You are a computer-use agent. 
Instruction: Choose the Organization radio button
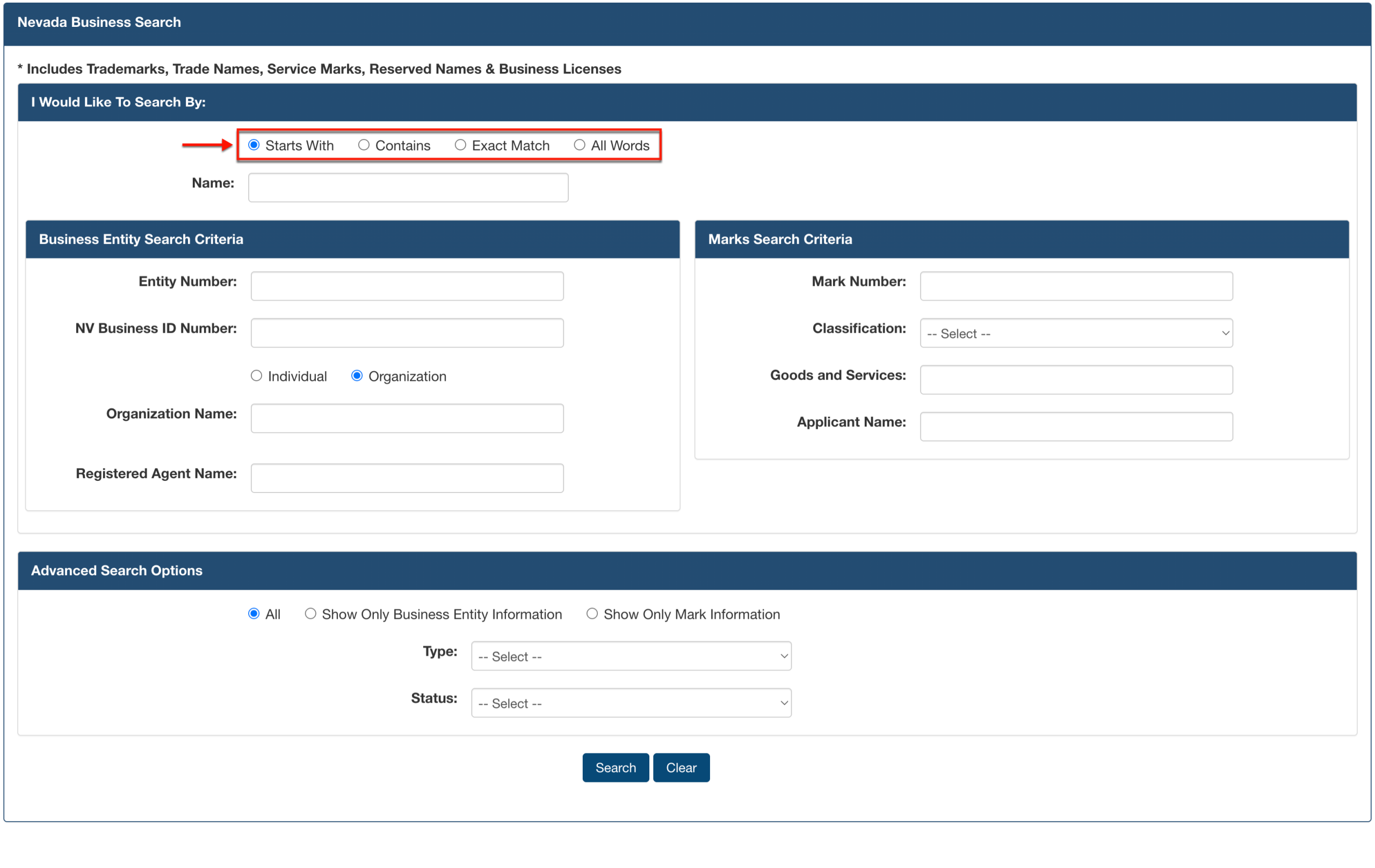click(x=357, y=376)
